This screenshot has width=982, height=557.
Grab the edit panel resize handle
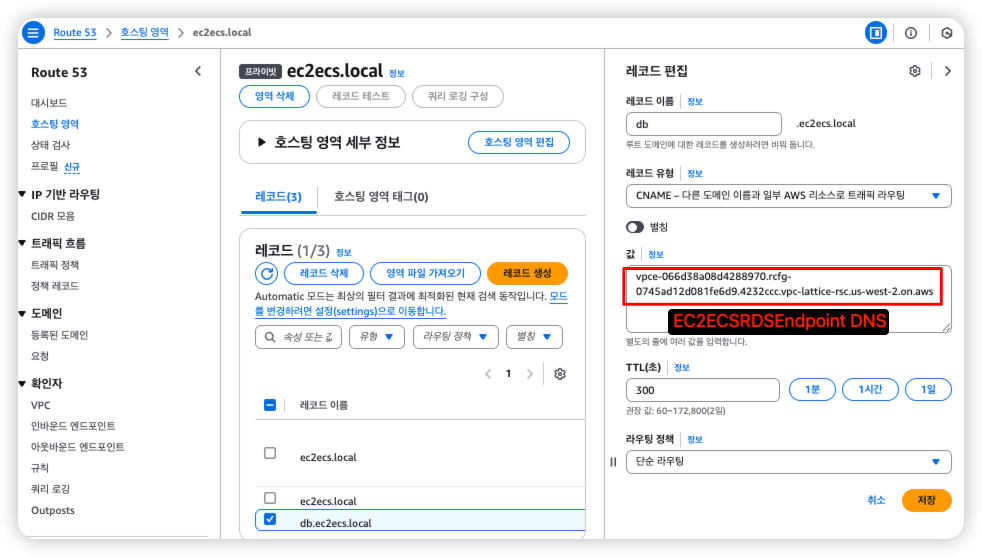613,462
